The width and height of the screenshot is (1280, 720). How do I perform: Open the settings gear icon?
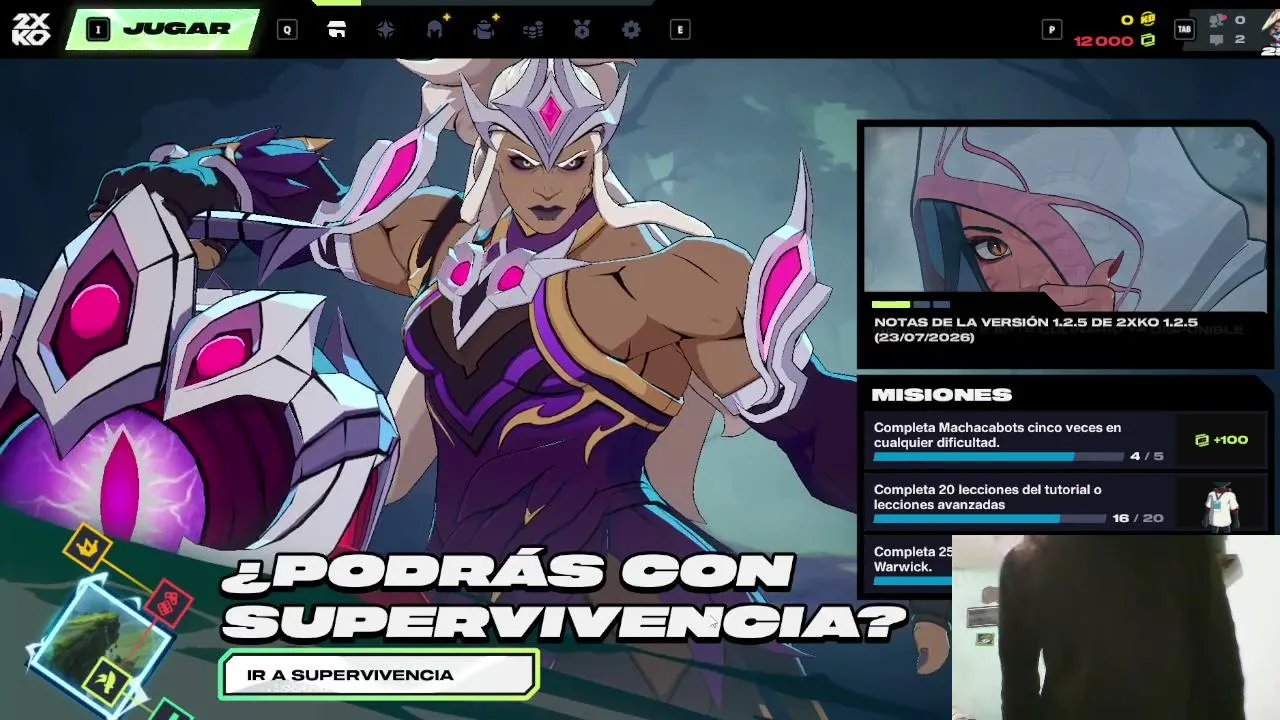click(x=631, y=30)
